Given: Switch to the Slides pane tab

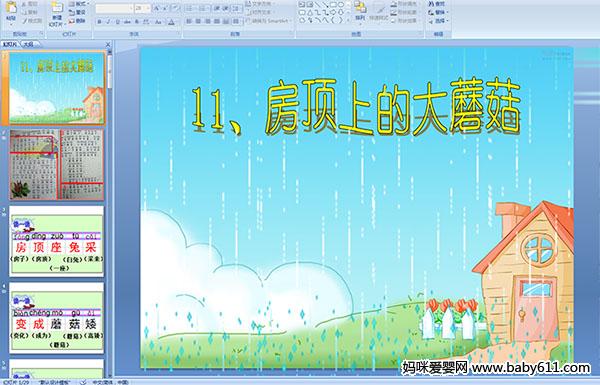Looking at the screenshot, I should (x=10, y=44).
